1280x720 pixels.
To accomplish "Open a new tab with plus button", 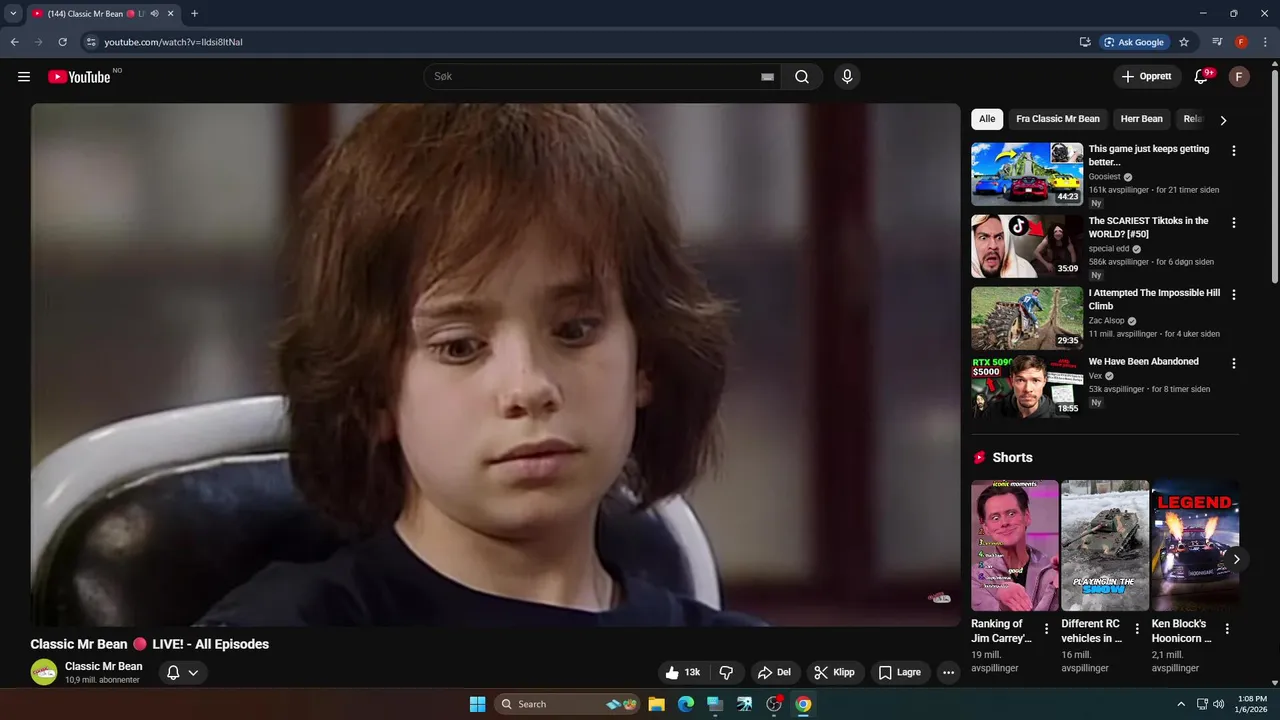I will 194,14.
